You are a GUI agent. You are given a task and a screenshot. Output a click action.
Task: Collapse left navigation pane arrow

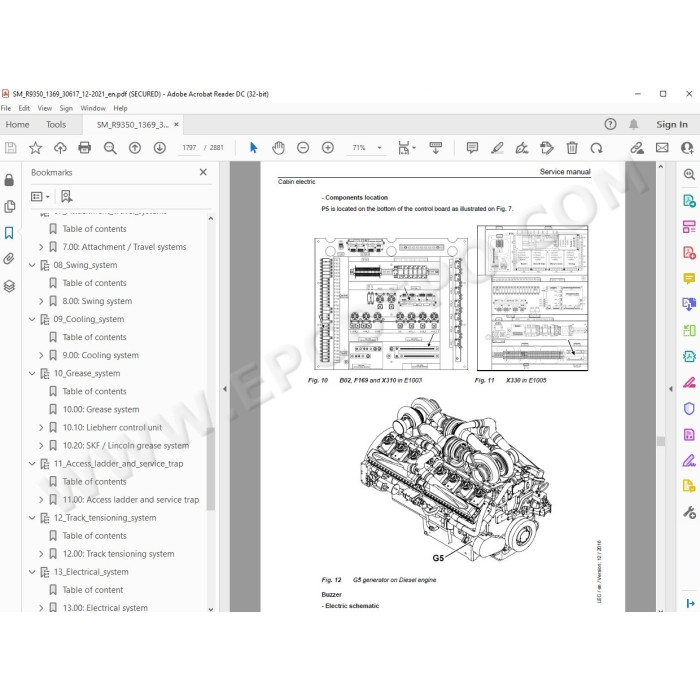[x=225, y=389]
